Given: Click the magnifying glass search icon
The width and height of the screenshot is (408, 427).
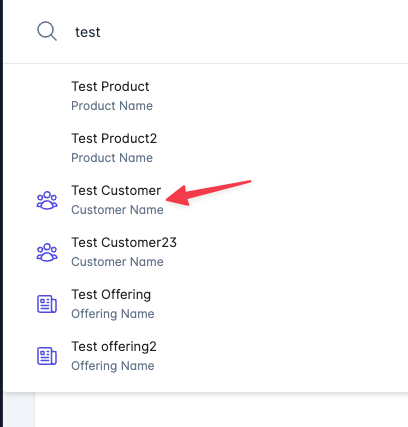Looking at the screenshot, I should tap(47, 31).
